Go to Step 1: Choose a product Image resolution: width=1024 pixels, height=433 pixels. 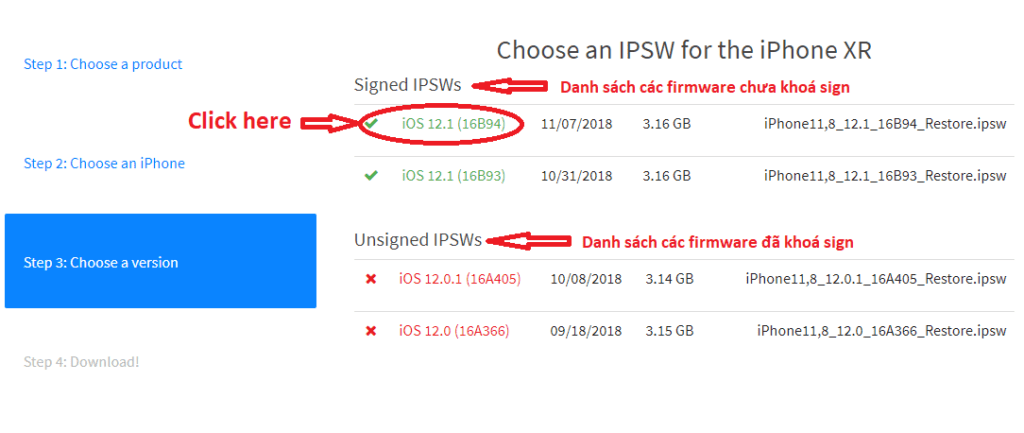click(103, 64)
